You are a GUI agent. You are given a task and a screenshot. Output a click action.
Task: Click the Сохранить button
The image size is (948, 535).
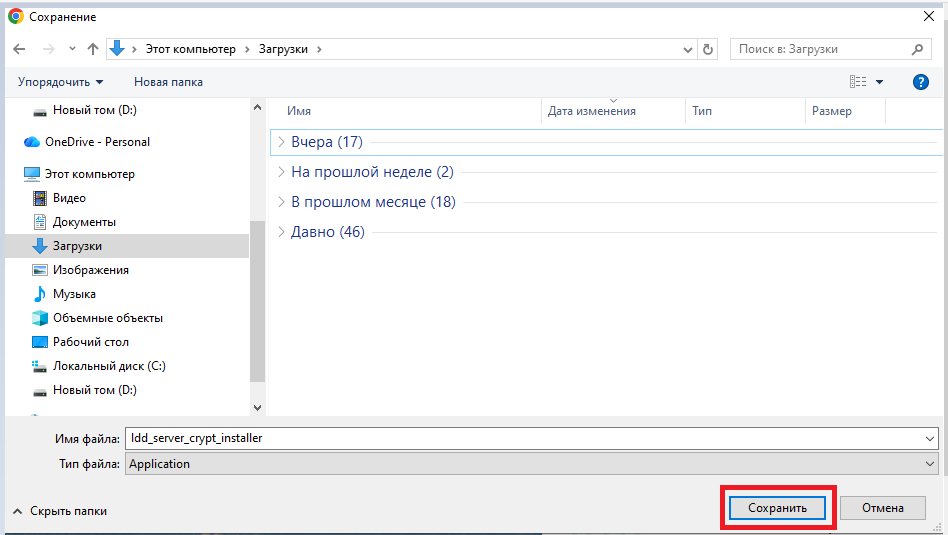777,508
